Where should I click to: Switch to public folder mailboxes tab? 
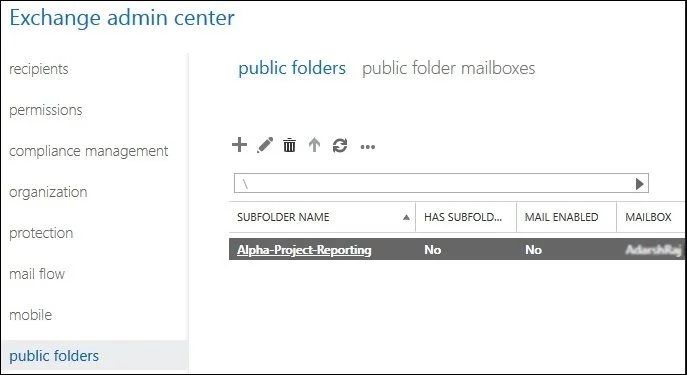448,68
